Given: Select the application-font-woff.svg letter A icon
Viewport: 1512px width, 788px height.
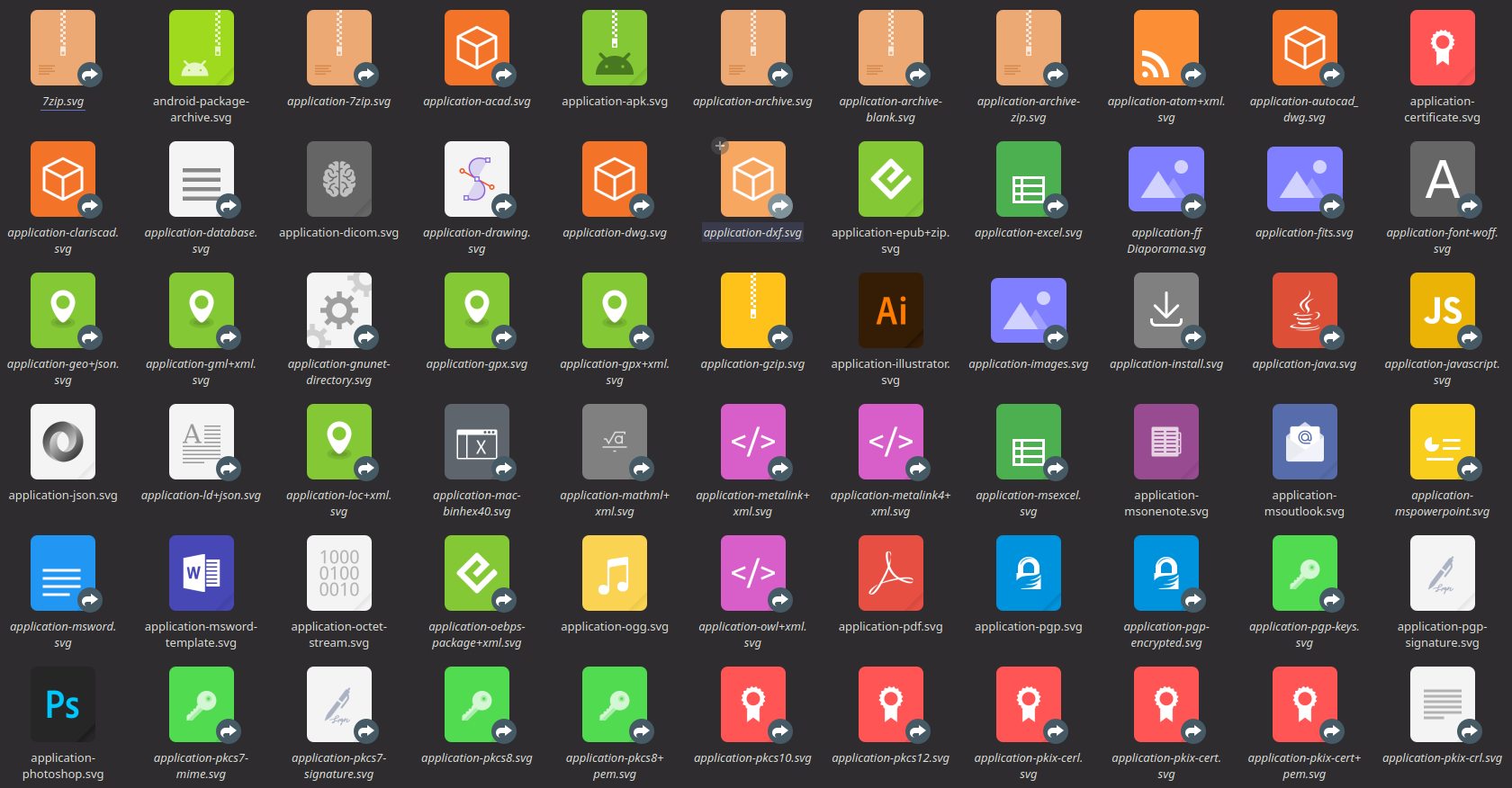Looking at the screenshot, I should pos(1443,179).
